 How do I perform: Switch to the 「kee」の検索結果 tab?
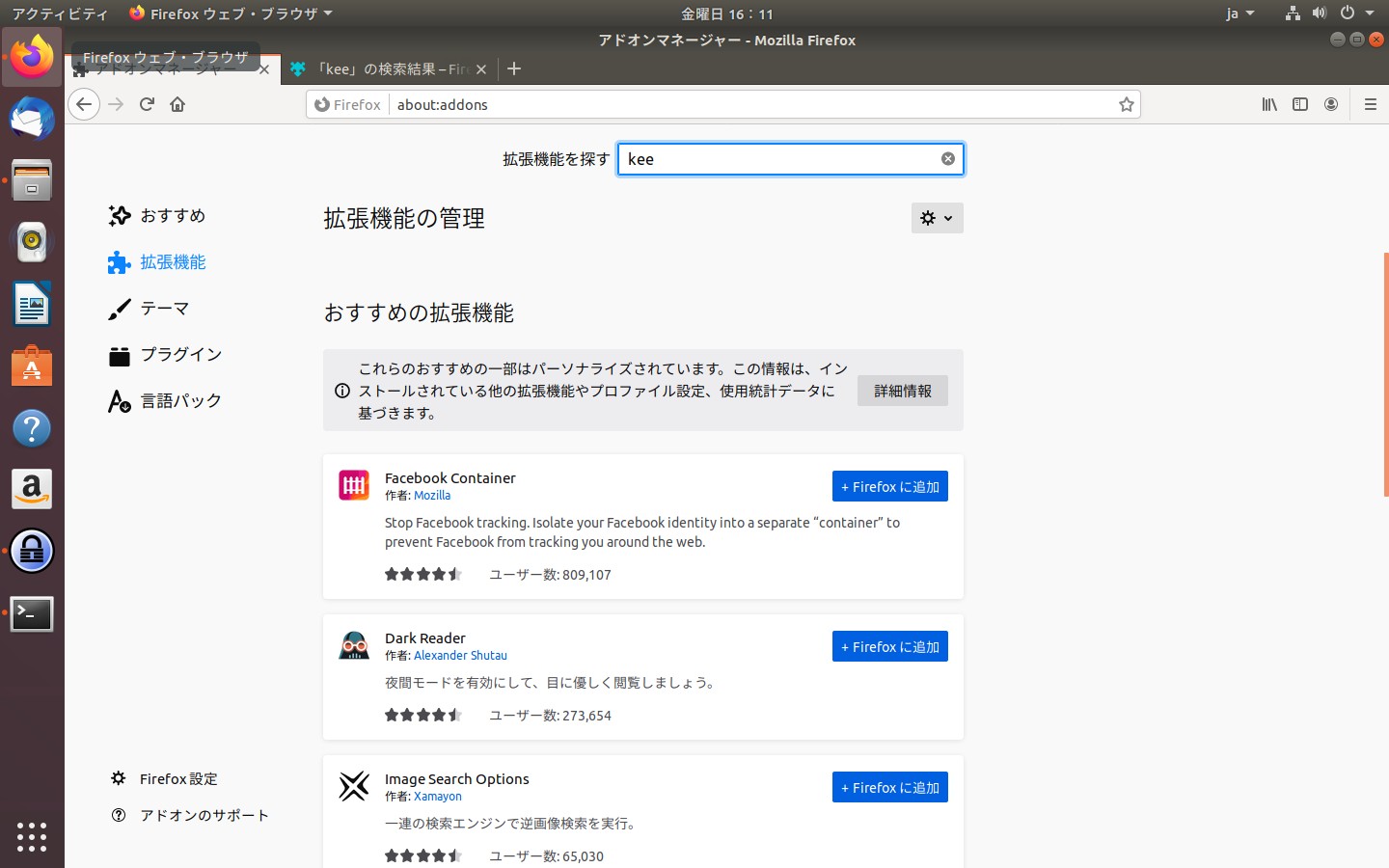[x=389, y=69]
